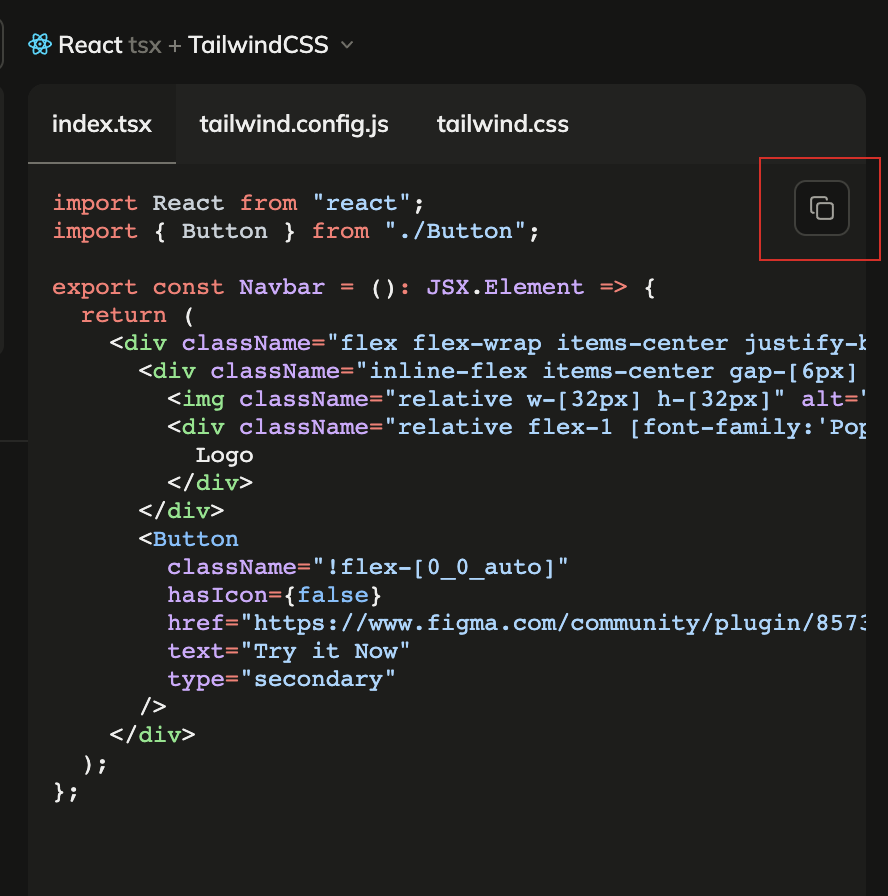Click the className "!flex-[0_0_auto]" prop
This screenshot has width=888, height=896.
367,567
